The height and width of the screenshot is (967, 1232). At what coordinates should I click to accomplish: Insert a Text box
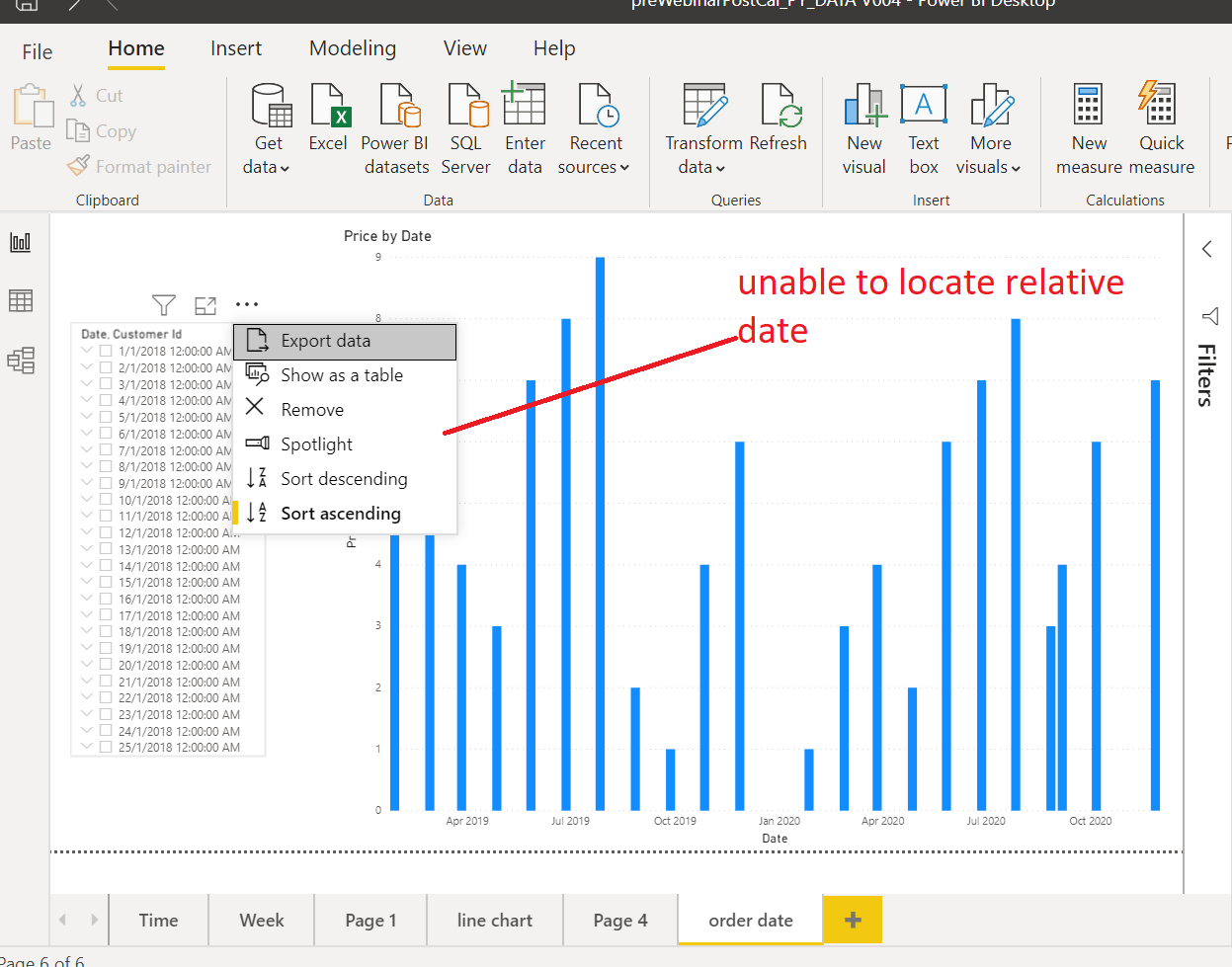(924, 129)
